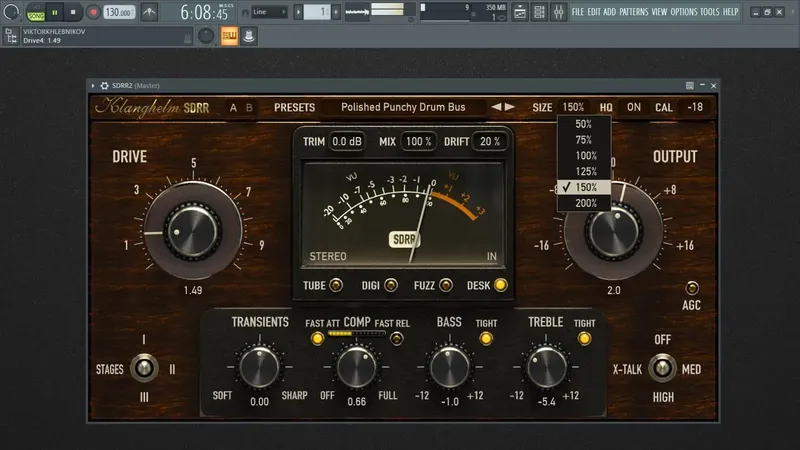Toggle BASS TIGHT LED
This screenshot has width=800, height=450.
pos(486,338)
